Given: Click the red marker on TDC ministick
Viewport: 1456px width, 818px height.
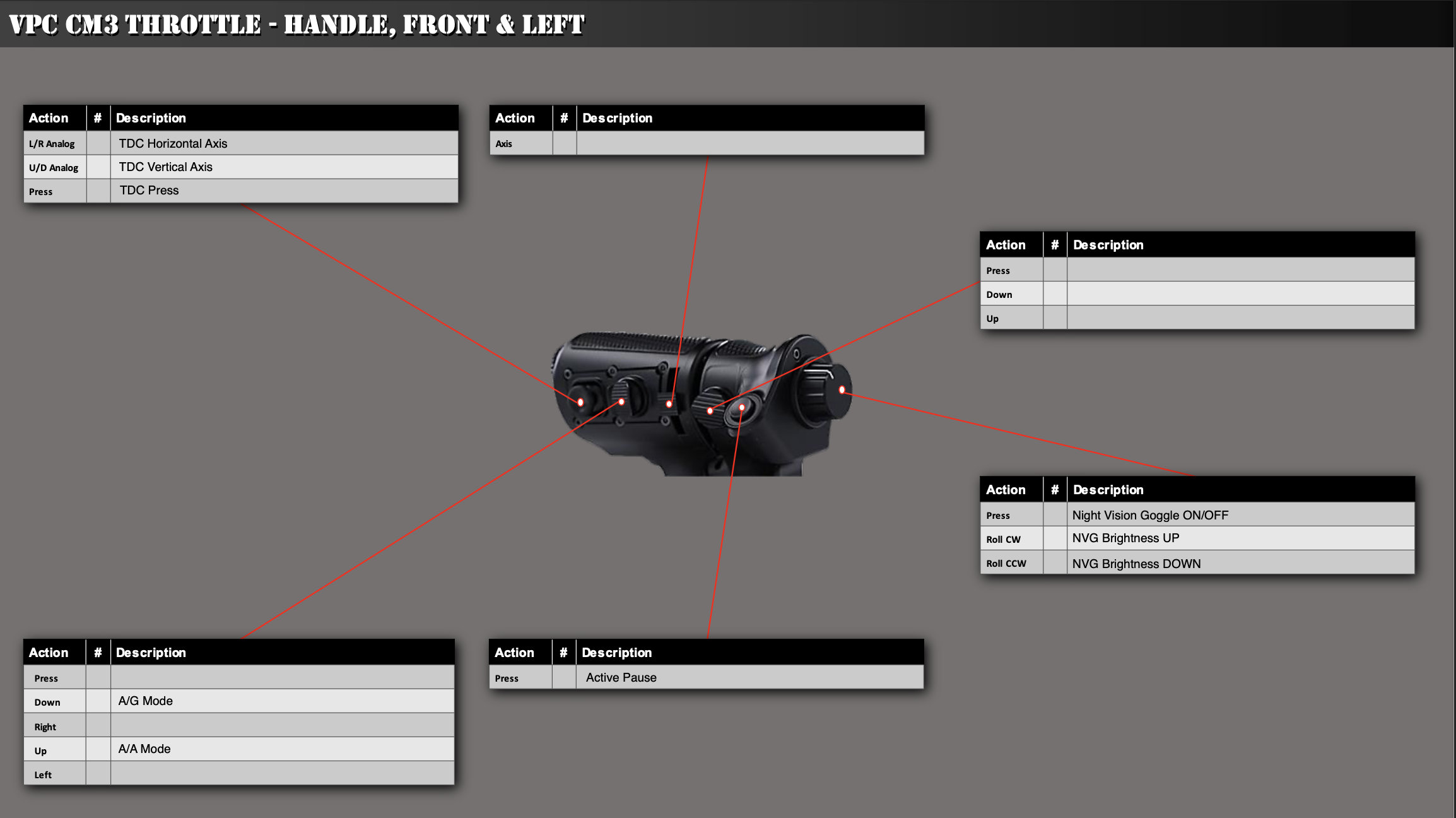Looking at the screenshot, I should pos(580,402).
